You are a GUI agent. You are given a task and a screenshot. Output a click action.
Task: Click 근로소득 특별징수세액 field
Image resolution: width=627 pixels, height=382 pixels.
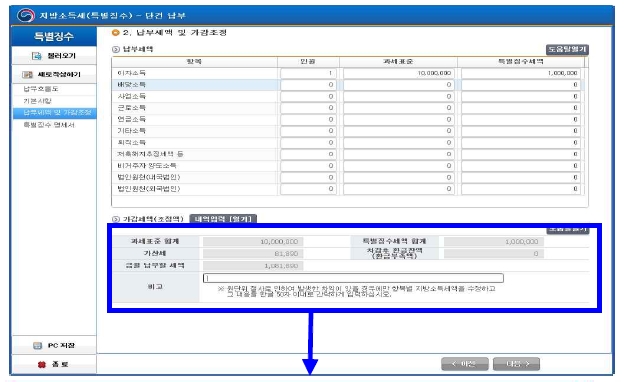[x=521, y=108]
